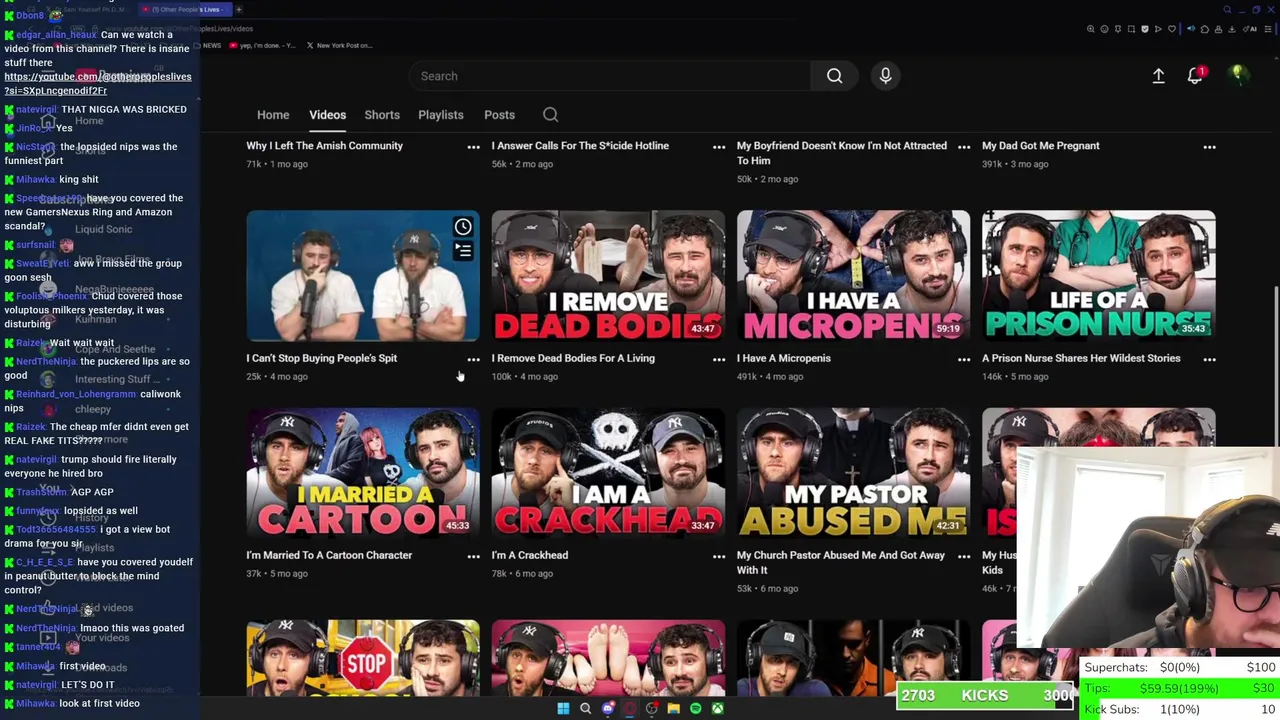The image size is (1280, 720).
Task: Open the 'yep, I'm done' bookmark
Action: coord(263,45)
